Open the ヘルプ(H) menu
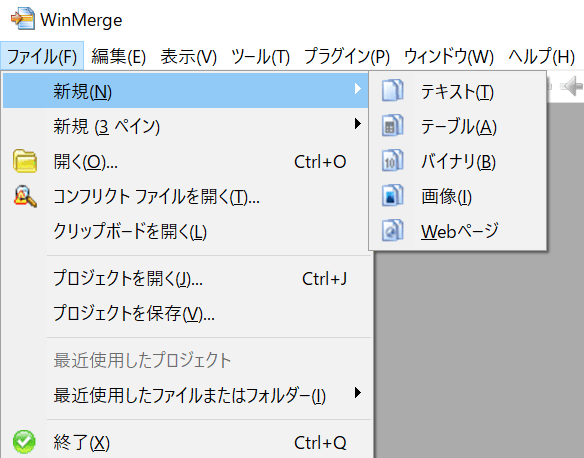 (542, 57)
